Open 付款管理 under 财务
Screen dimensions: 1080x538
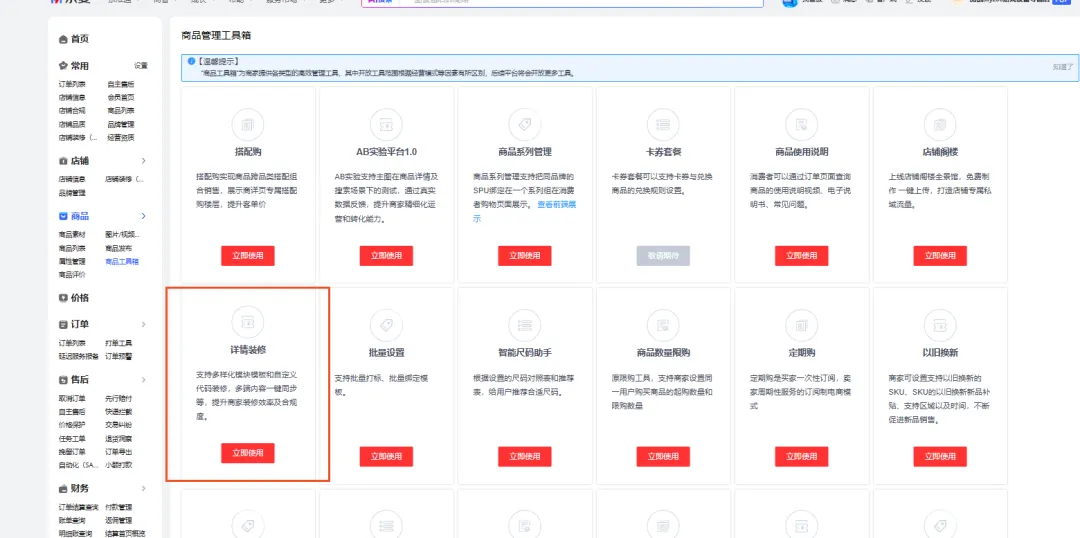[x=118, y=507]
